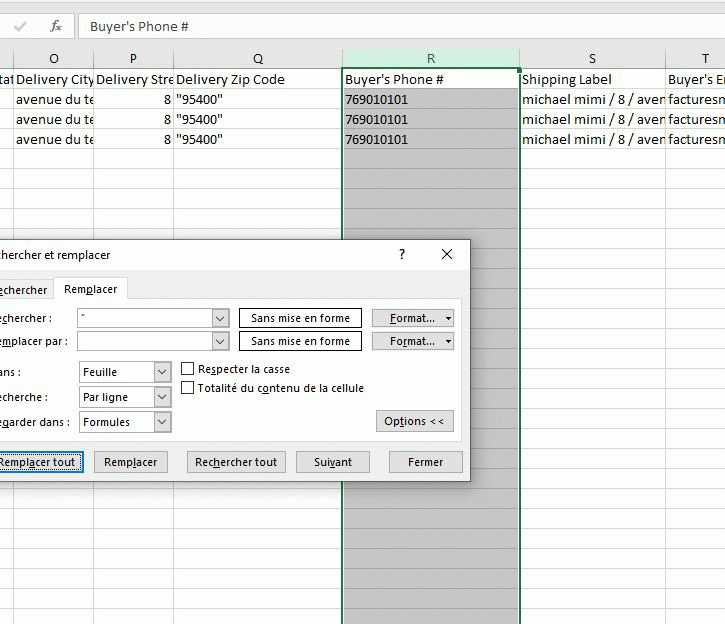Click the Rechercher tout button

[x=236, y=462]
